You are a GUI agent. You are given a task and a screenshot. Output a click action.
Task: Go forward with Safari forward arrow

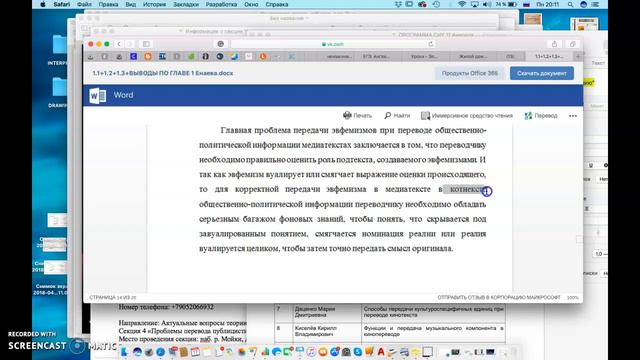point(130,44)
